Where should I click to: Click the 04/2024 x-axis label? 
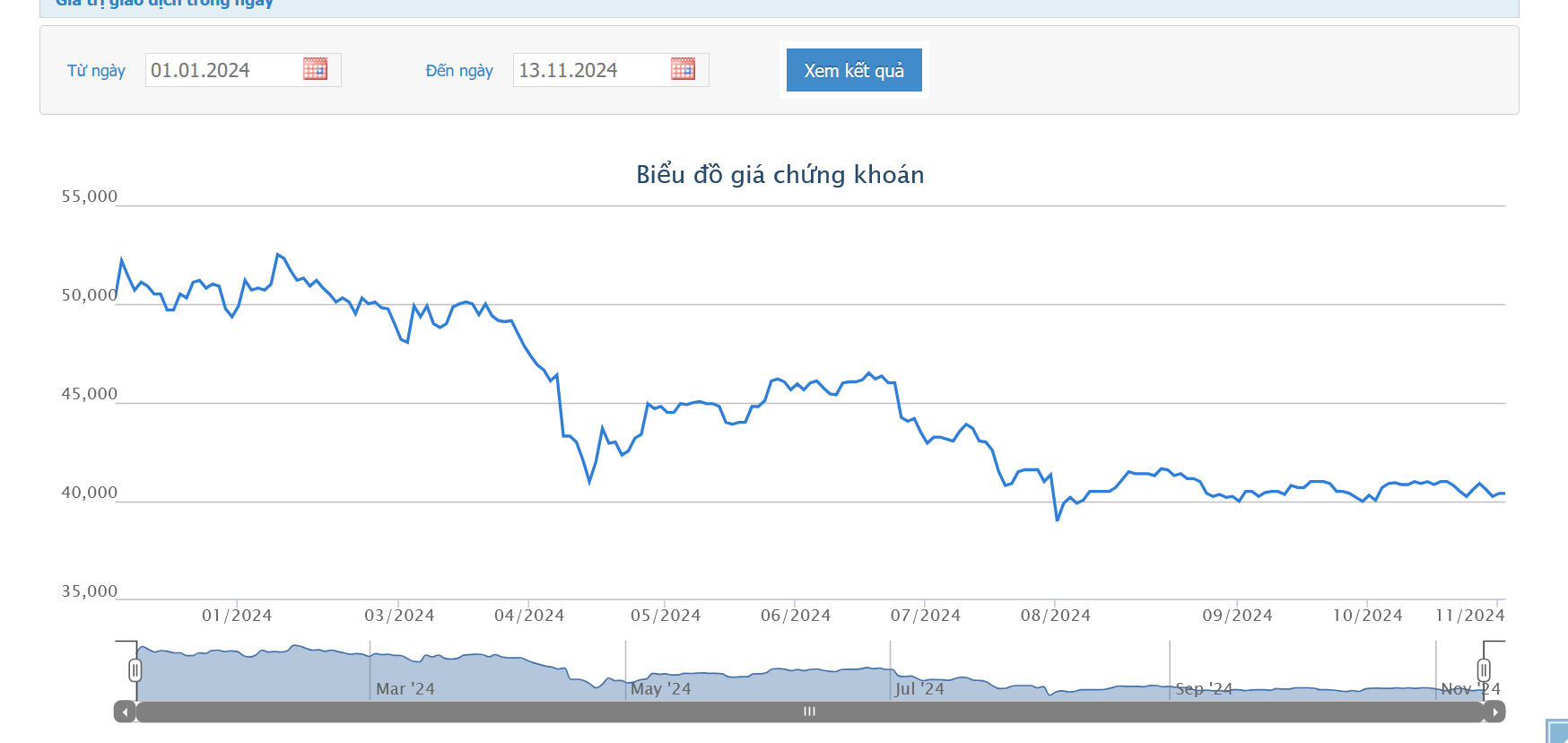[x=529, y=616]
